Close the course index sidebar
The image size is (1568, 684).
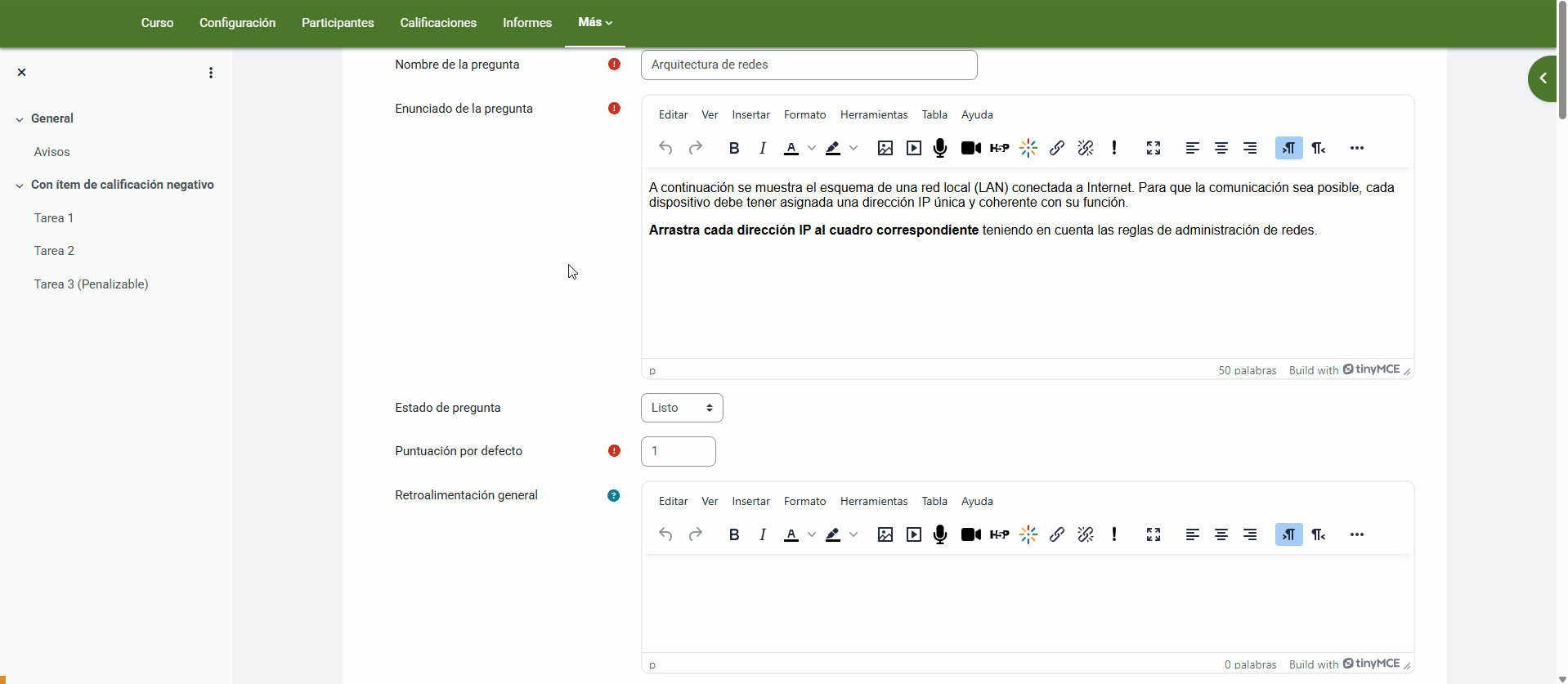tap(22, 72)
